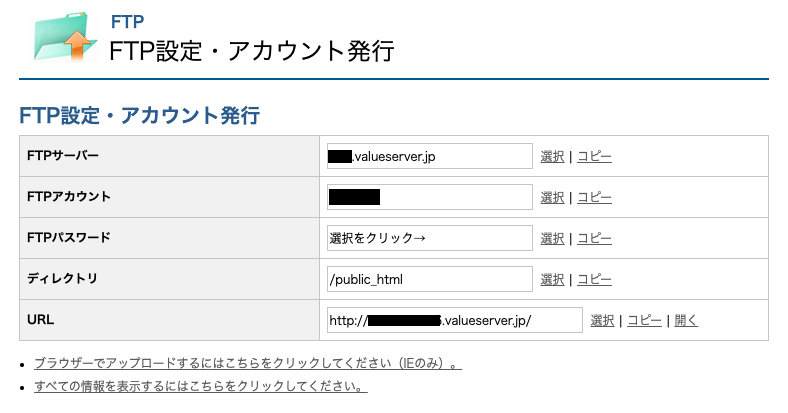Screen dimensions: 788x413
Task: Click the URL text input field
Action: [x=455, y=320]
